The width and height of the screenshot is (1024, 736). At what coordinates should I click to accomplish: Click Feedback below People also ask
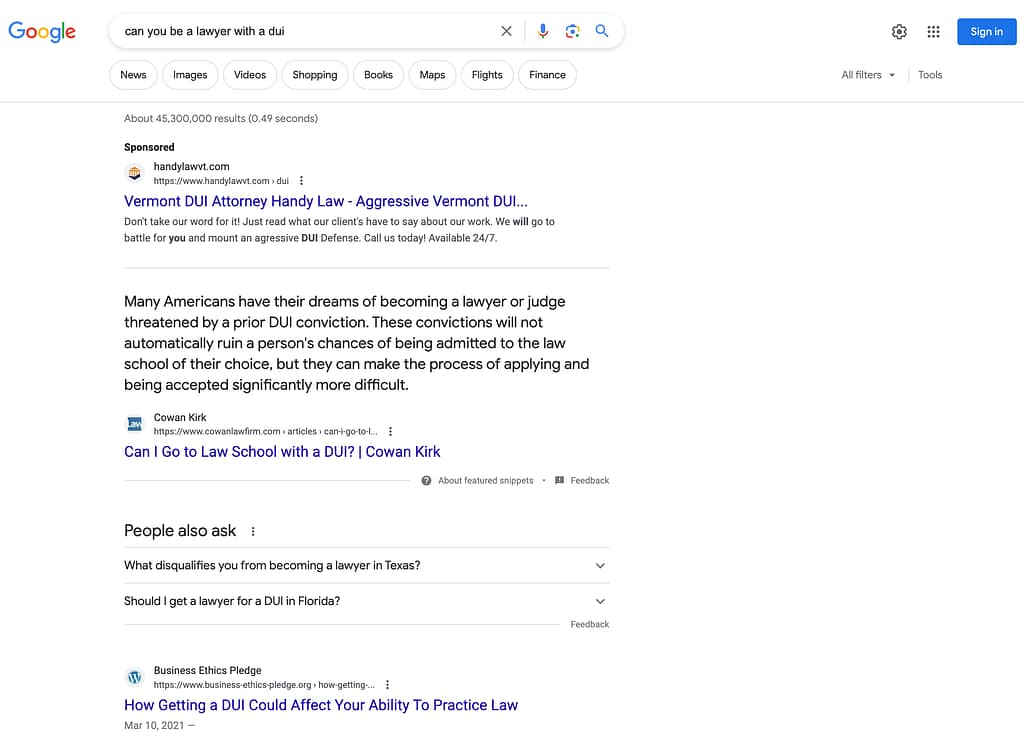(590, 625)
